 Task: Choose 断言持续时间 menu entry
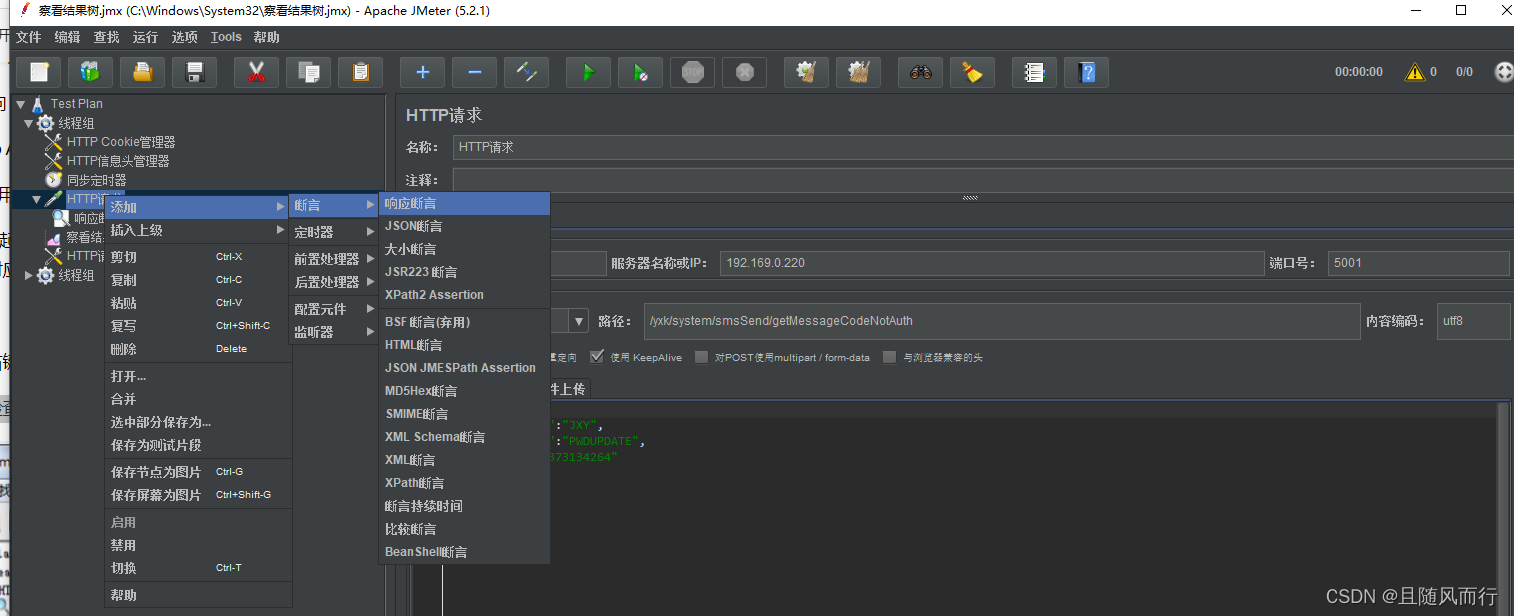[465, 506]
